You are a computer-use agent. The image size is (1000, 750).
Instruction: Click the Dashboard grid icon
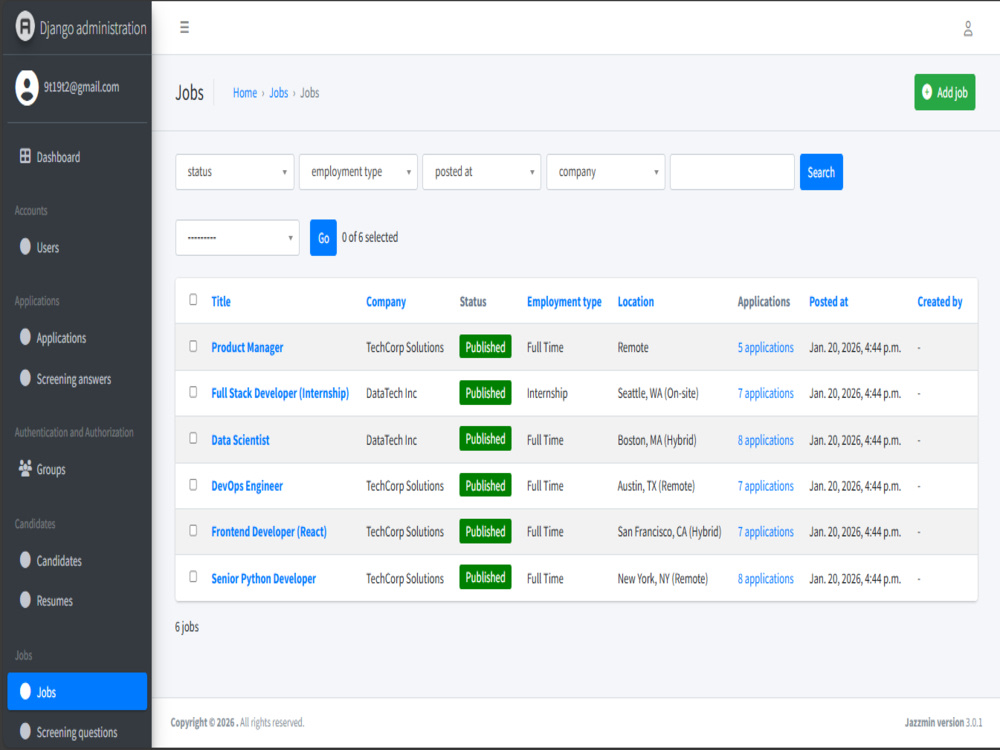coord(25,156)
